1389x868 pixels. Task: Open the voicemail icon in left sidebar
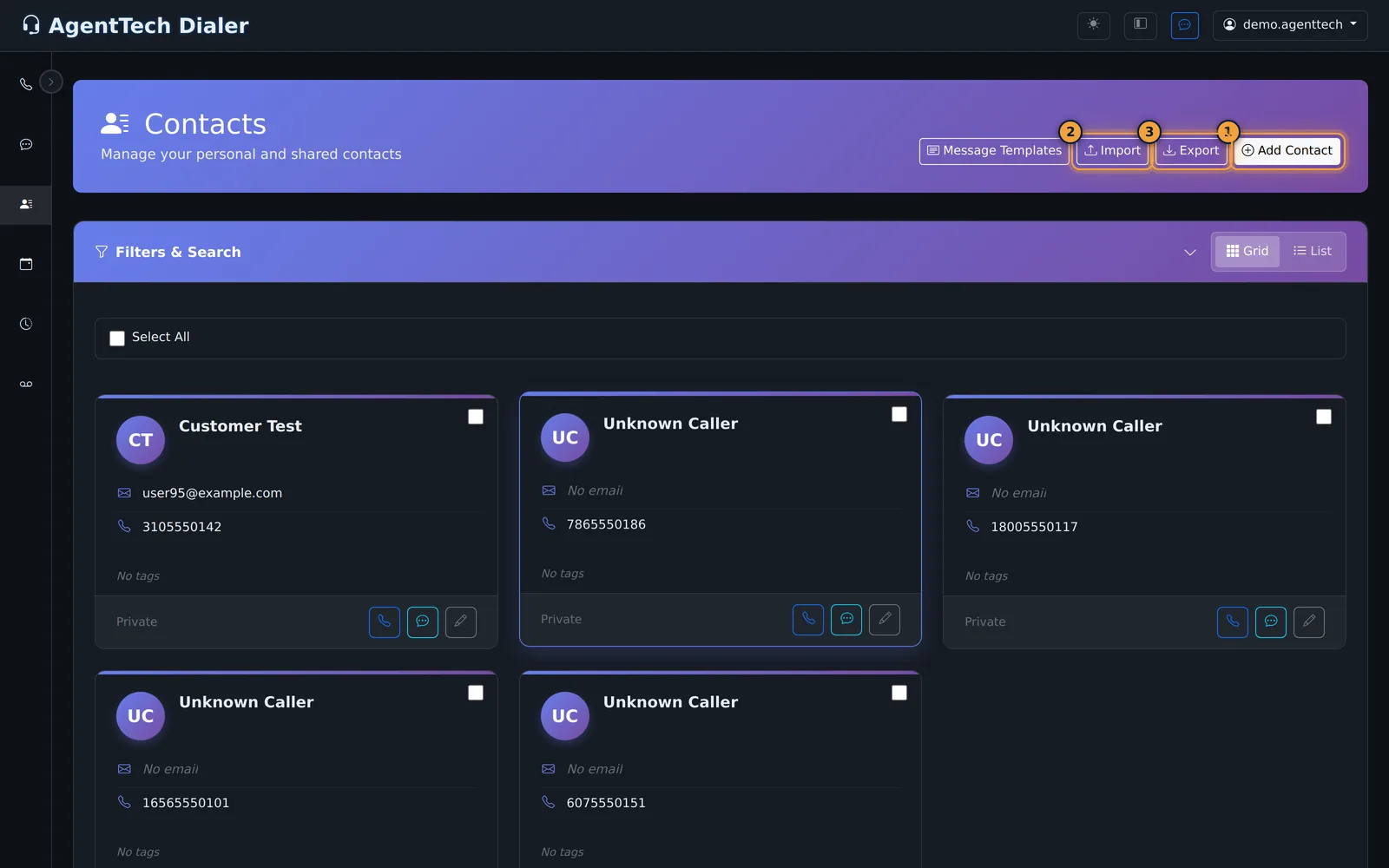(26, 384)
